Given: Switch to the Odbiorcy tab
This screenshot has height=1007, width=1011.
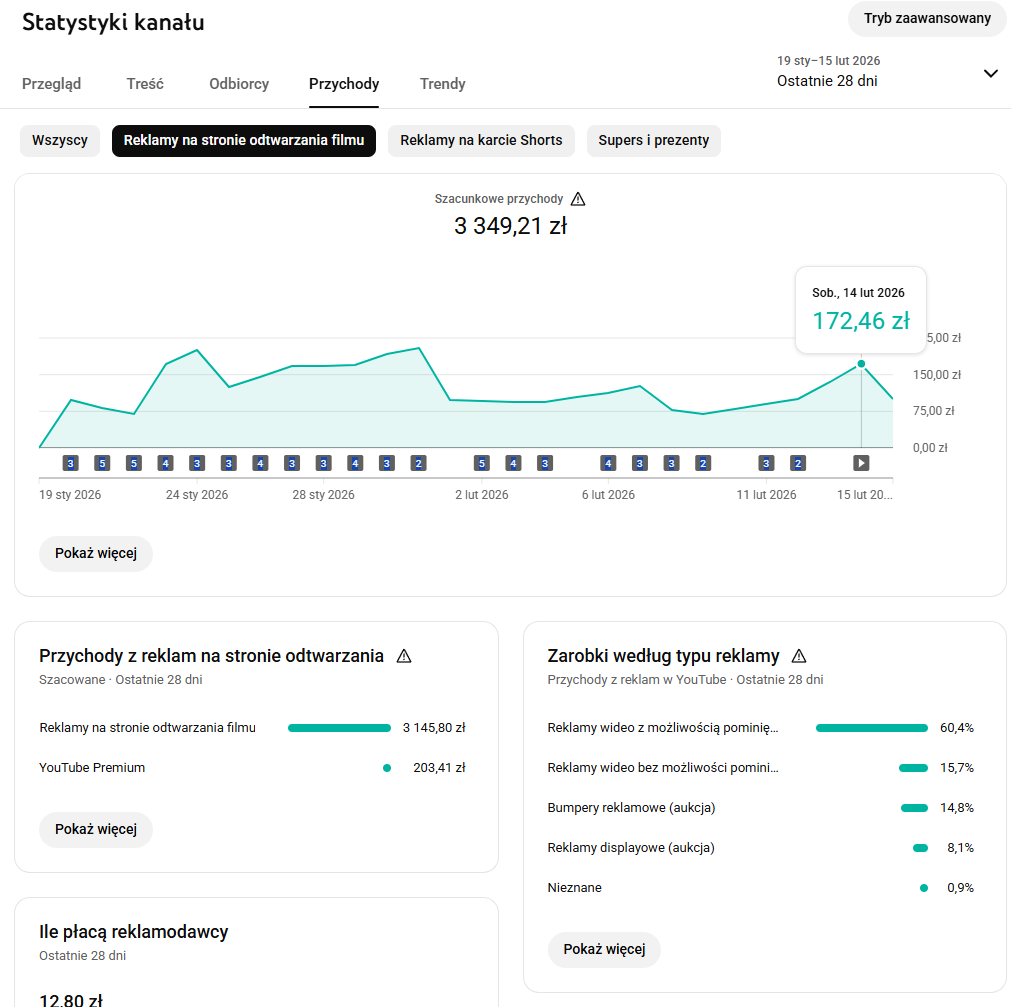Looking at the screenshot, I should 239,84.
